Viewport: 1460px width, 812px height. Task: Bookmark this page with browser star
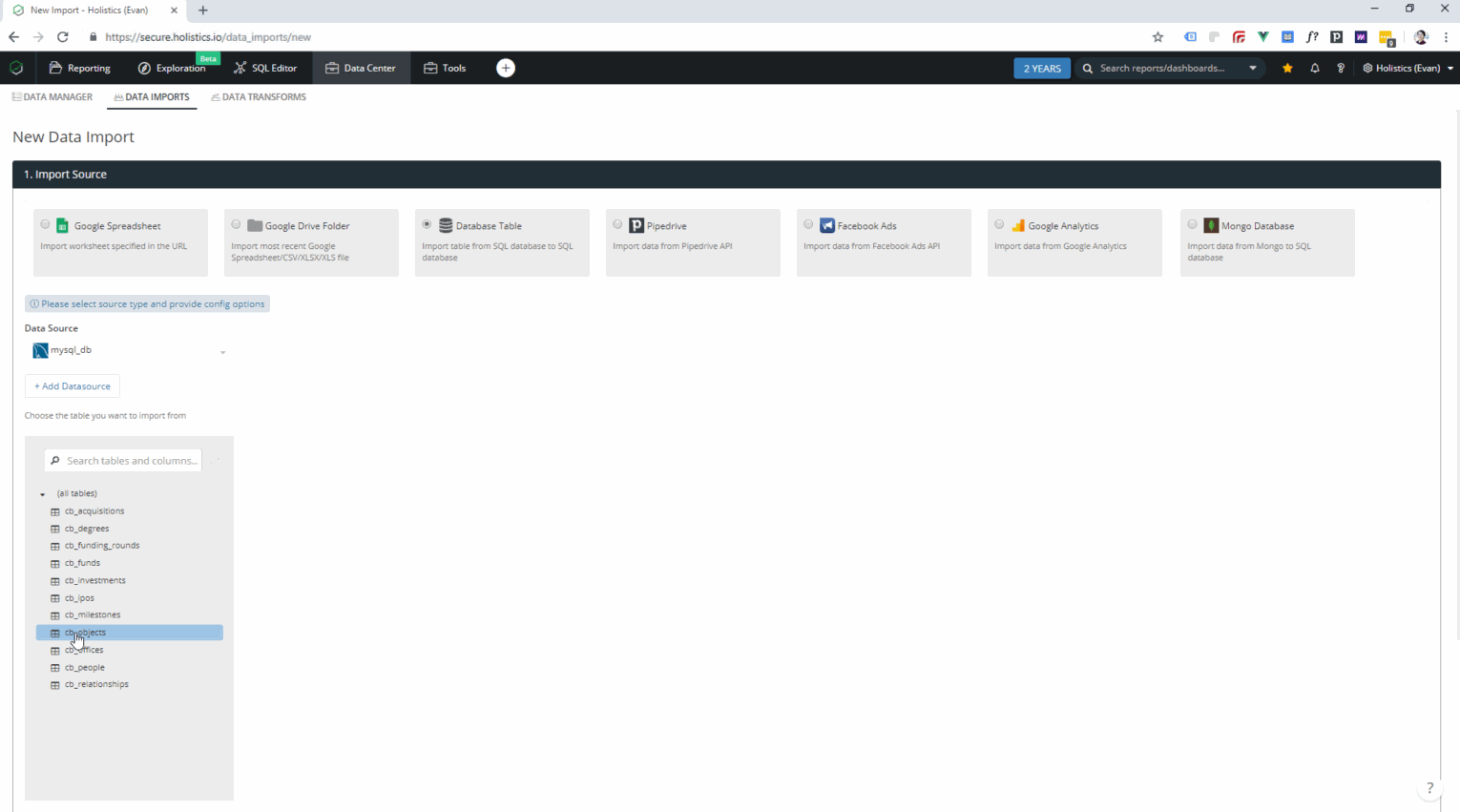[1158, 37]
